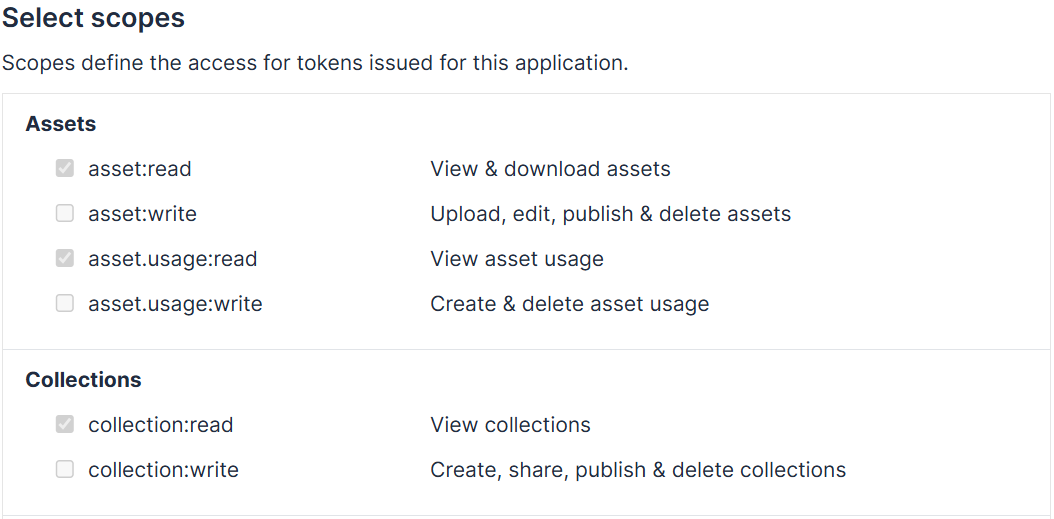Select the asset.usage:read label
This screenshot has width=1054, height=519.
[x=172, y=259]
